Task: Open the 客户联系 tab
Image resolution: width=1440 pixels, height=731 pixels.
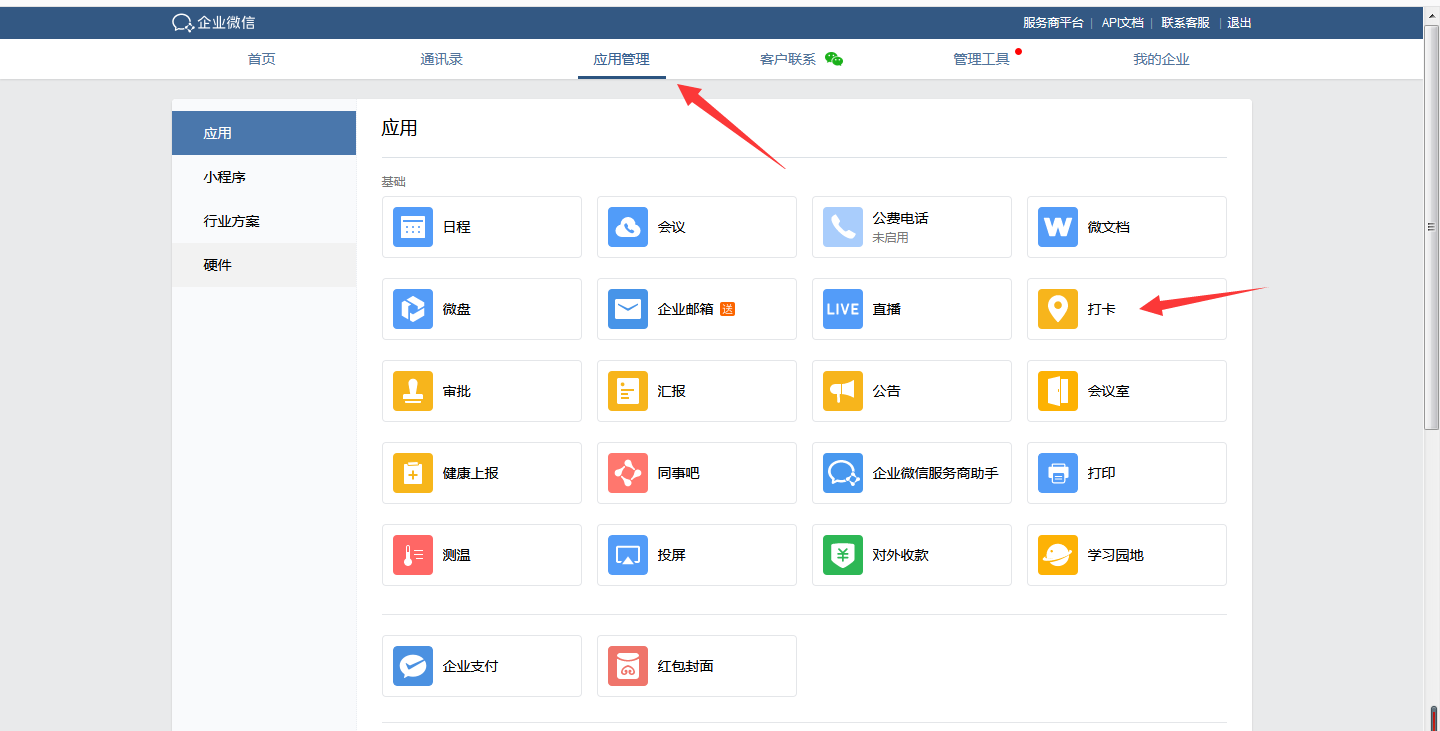Action: click(x=788, y=59)
